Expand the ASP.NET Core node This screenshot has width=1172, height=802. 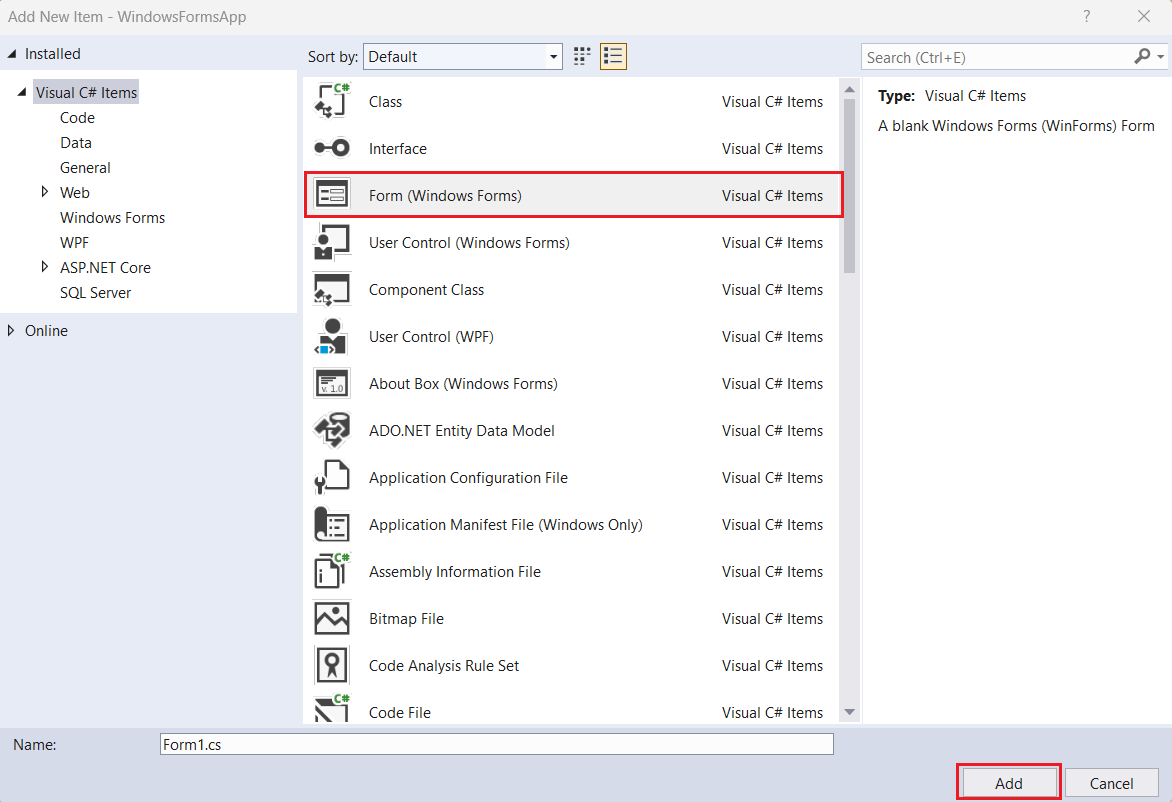coord(45,267)
